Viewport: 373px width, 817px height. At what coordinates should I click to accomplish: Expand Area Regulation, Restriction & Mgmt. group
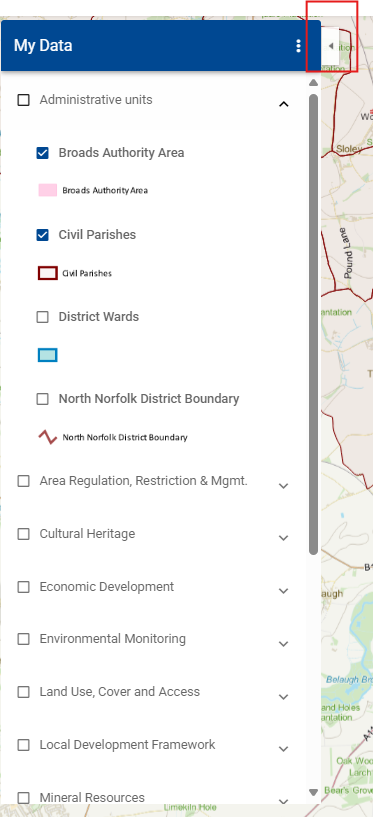click(x=283, y=486)
